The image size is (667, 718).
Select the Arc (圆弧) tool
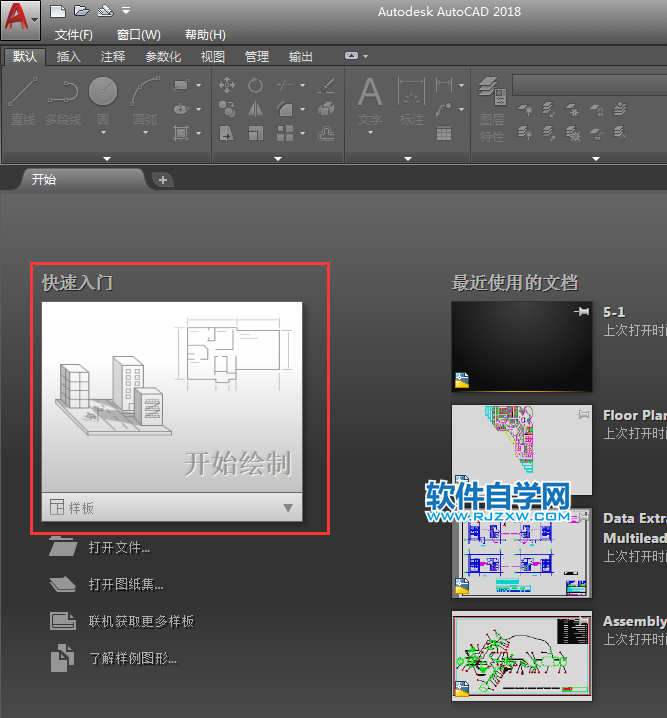pyautogui.click(x=145, y=101)
